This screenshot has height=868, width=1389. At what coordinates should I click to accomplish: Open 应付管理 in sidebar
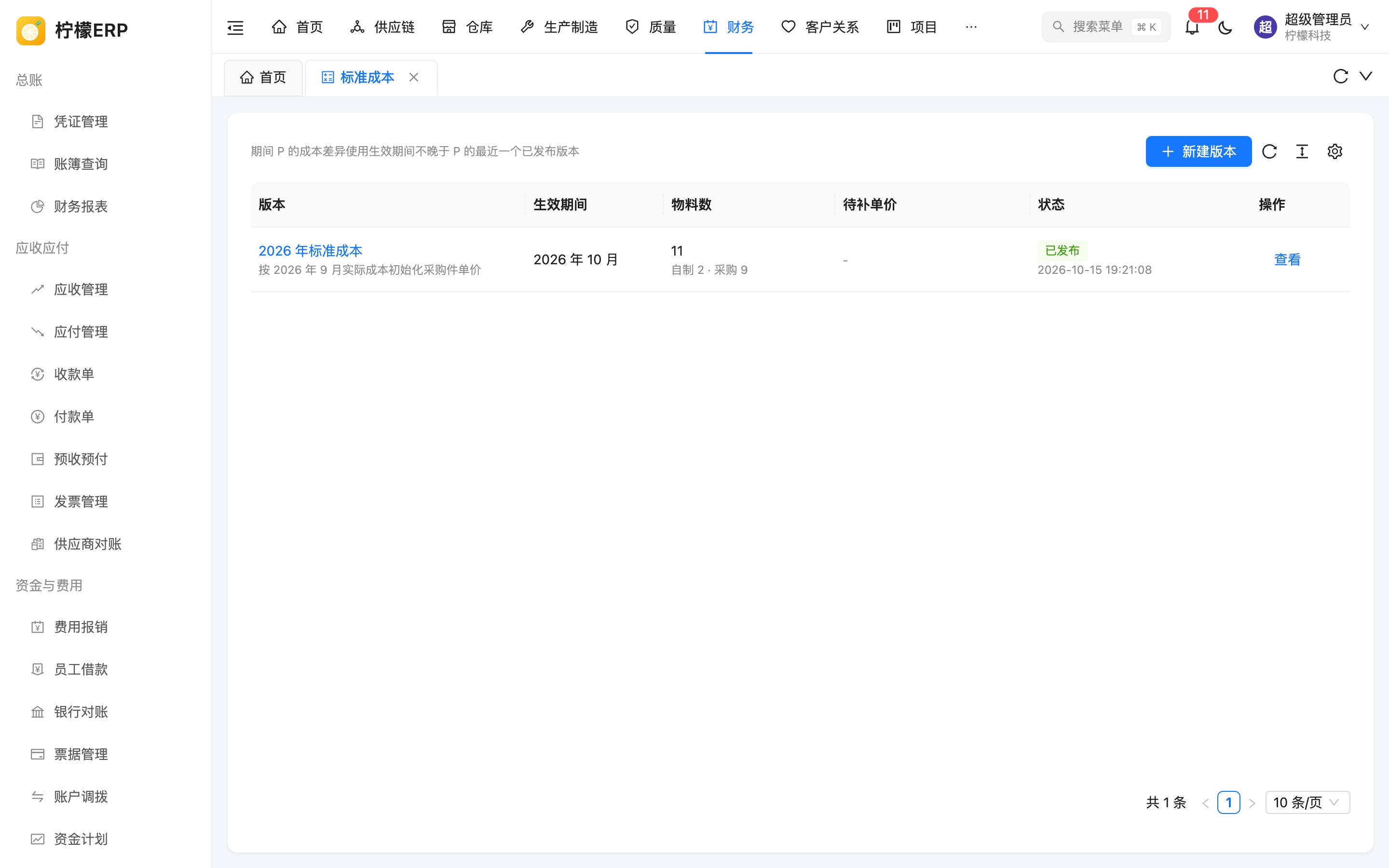pyautogui.click(x=81, y=332)
